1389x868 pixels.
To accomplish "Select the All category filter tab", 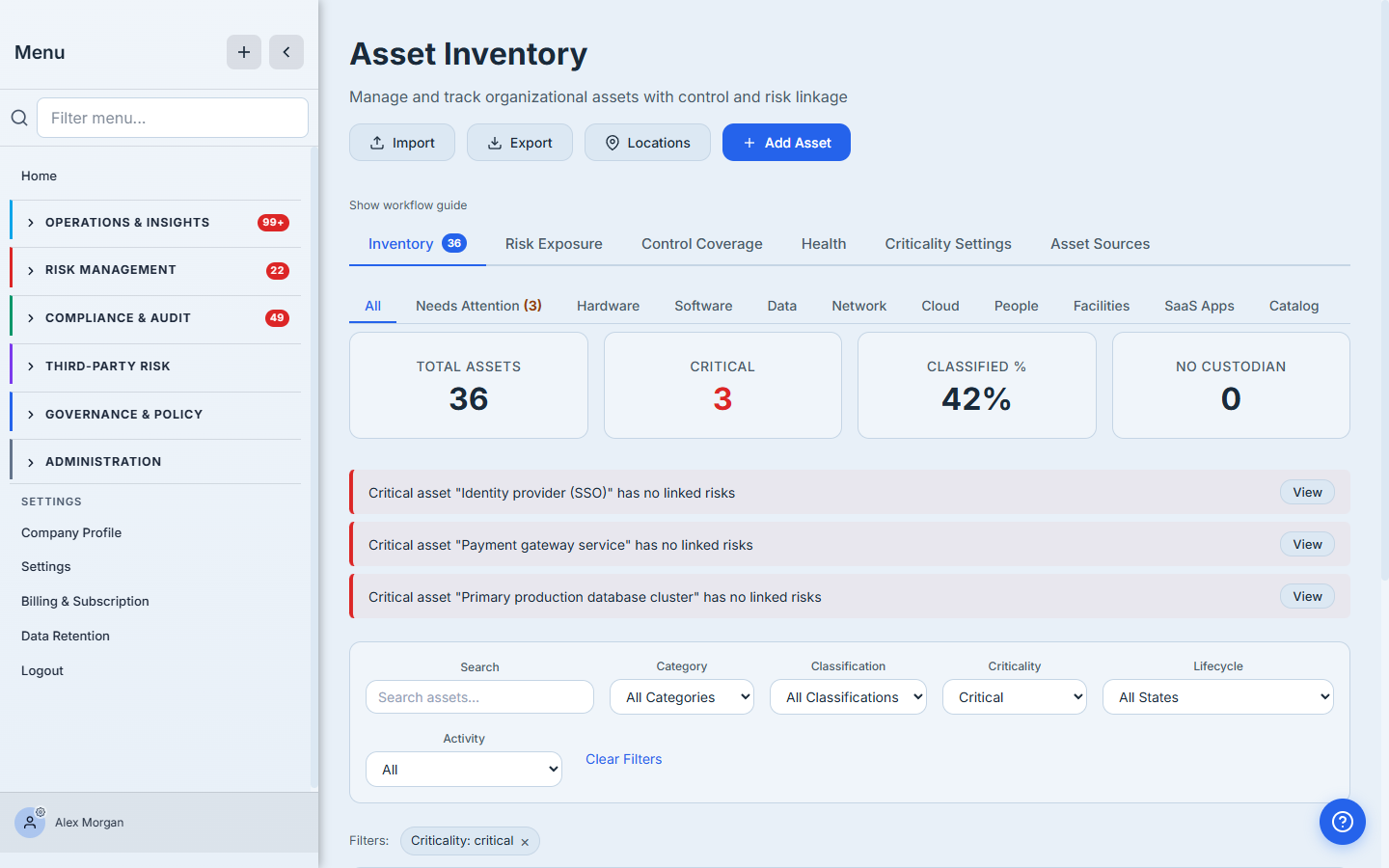I will (x=373, y=306).
